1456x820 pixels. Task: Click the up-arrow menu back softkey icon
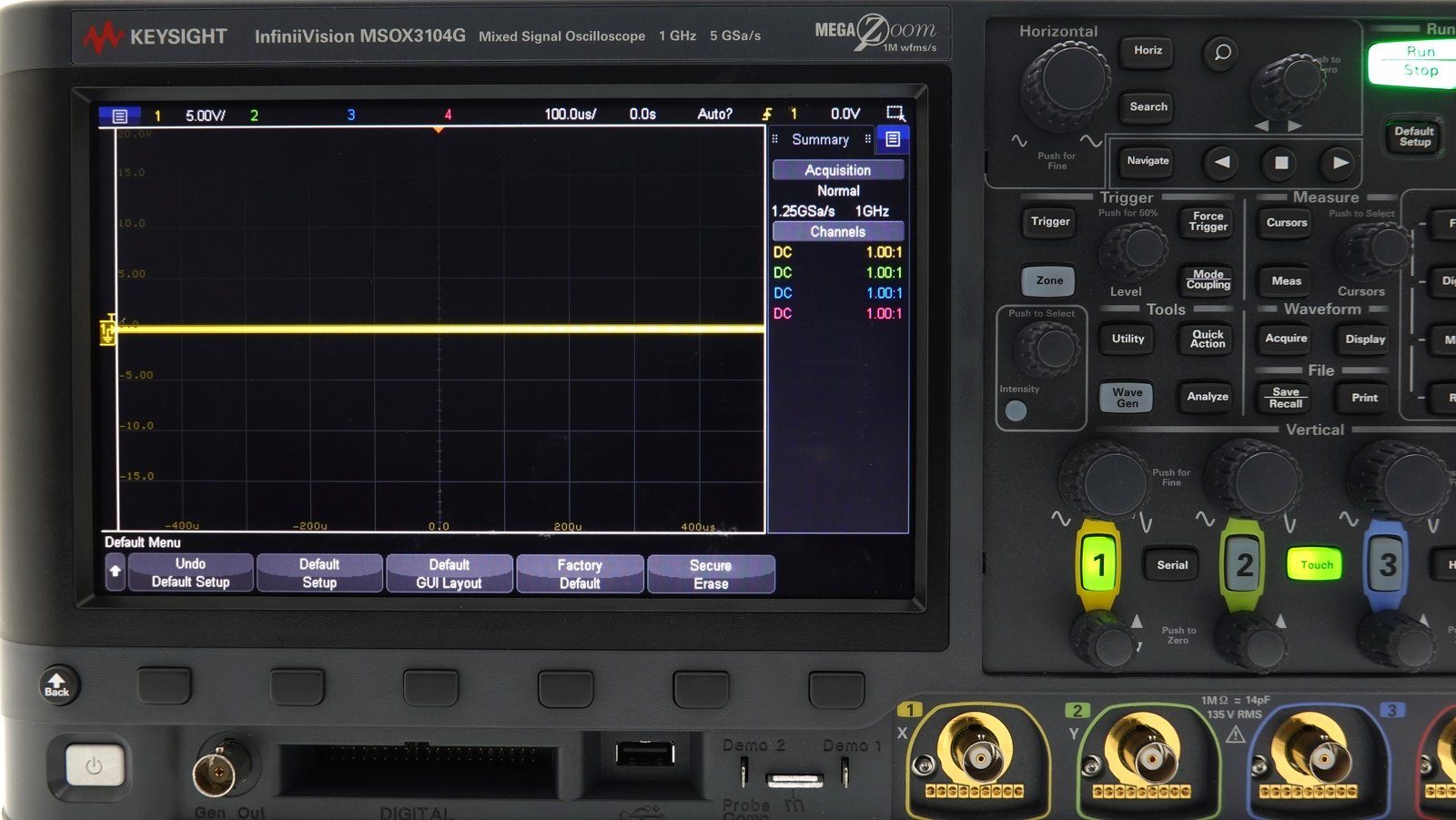[115, 572]
